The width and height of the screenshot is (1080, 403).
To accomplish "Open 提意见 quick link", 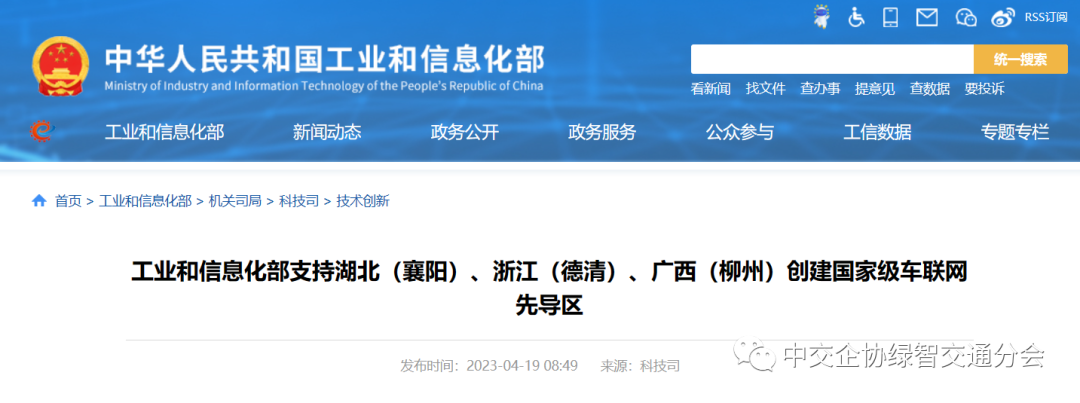I will point(875,88).
